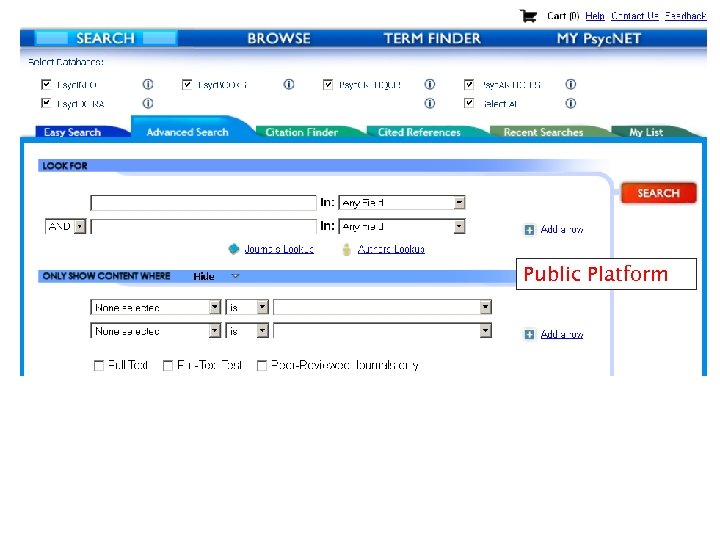
Task: Click the Authors Lookup person icon
Action: 347,249
